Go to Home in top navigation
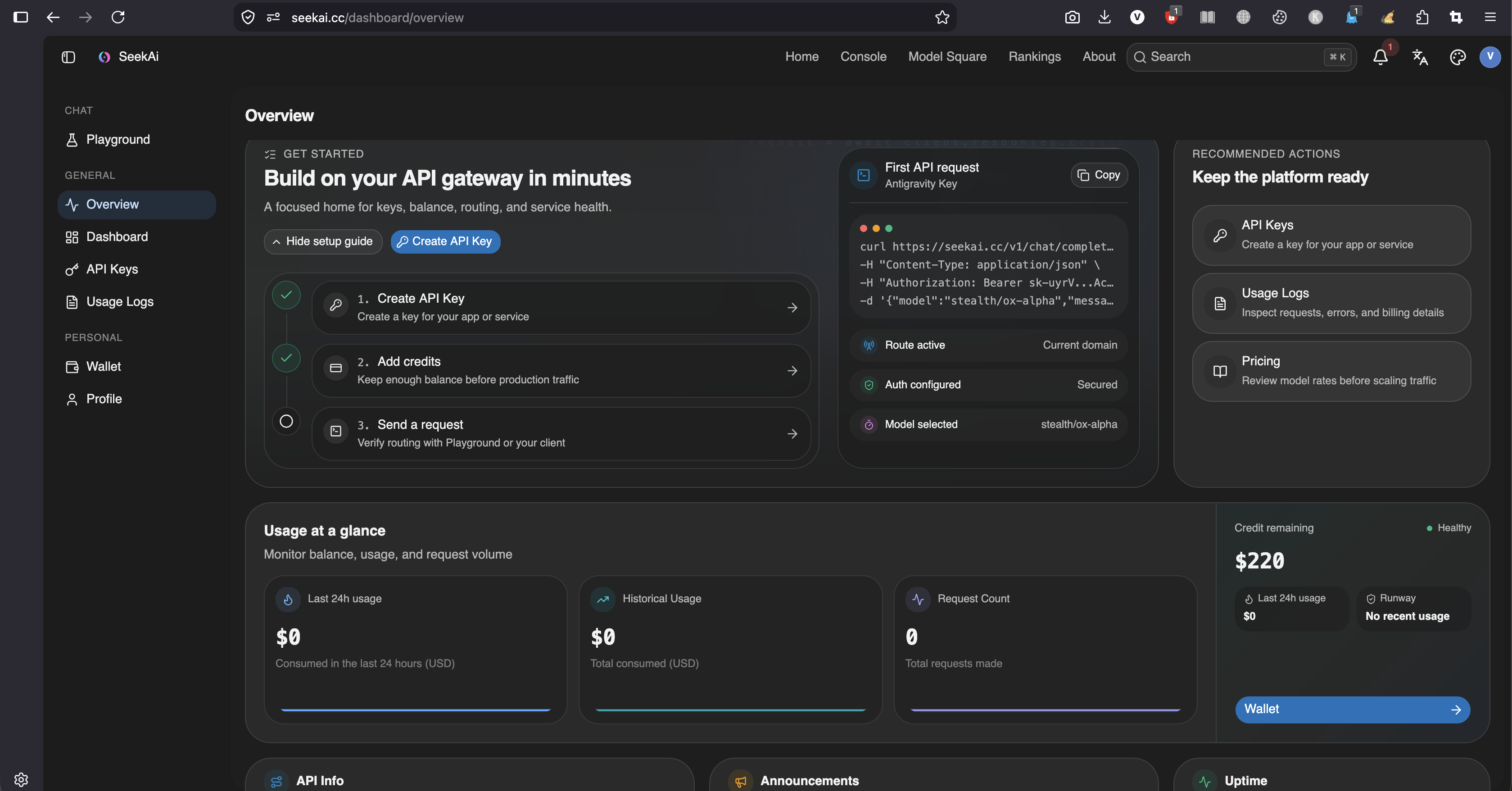The width and height of the screenshot is (1512, 791). (x=802, y=57)
